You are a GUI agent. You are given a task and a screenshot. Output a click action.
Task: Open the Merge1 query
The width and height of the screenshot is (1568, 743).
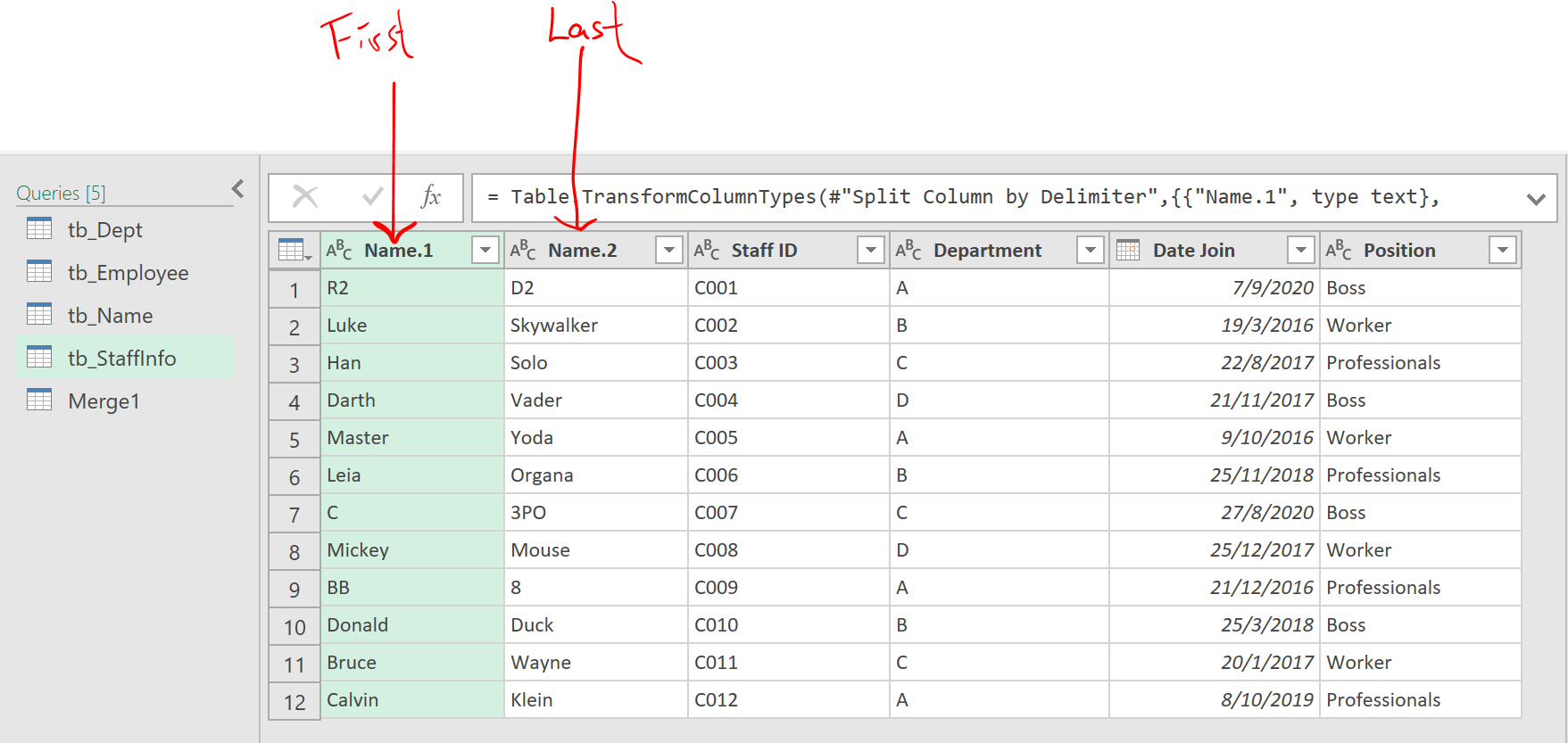tap(104, 401)
